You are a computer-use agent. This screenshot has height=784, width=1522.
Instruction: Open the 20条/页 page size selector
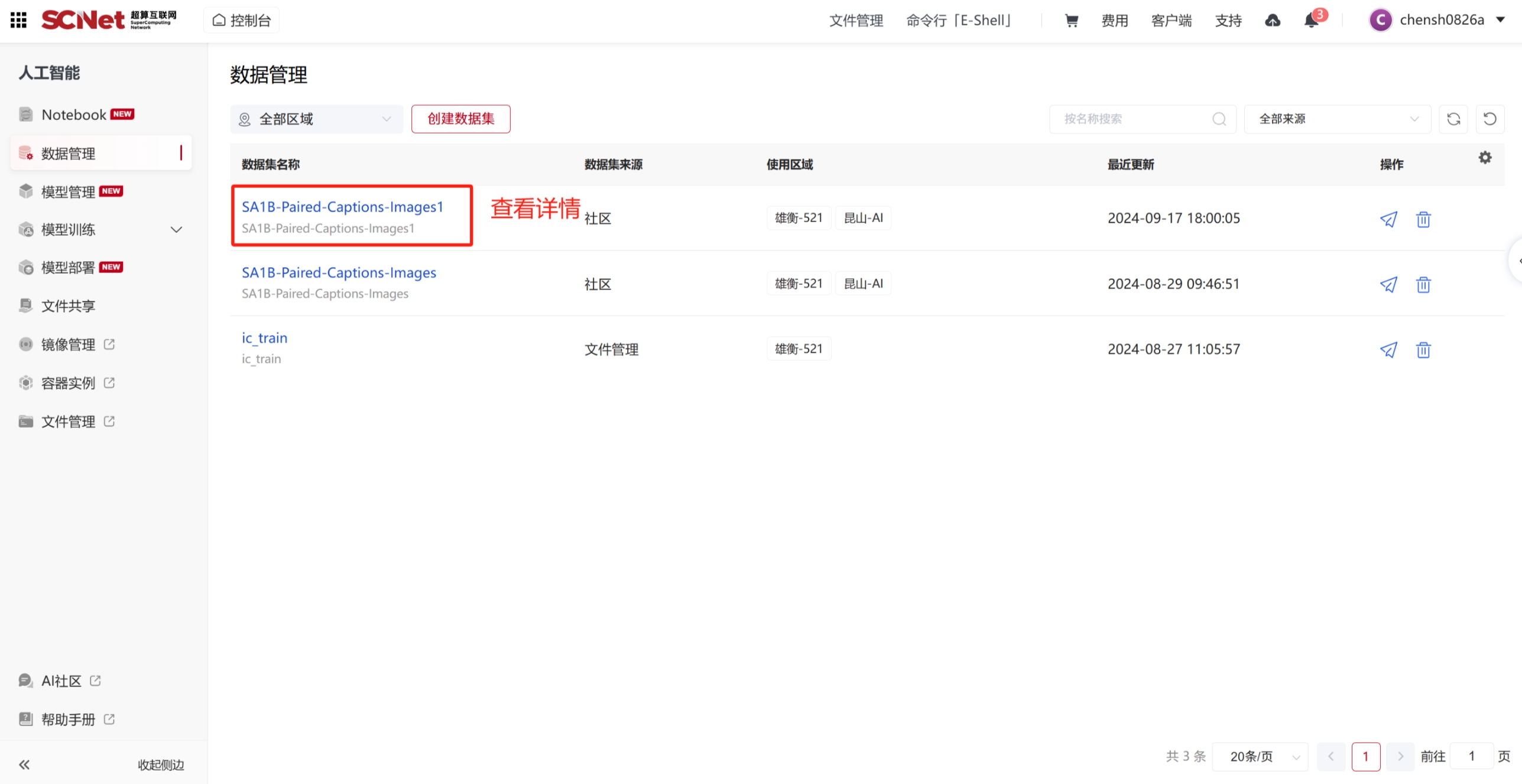coord(1260,756)
